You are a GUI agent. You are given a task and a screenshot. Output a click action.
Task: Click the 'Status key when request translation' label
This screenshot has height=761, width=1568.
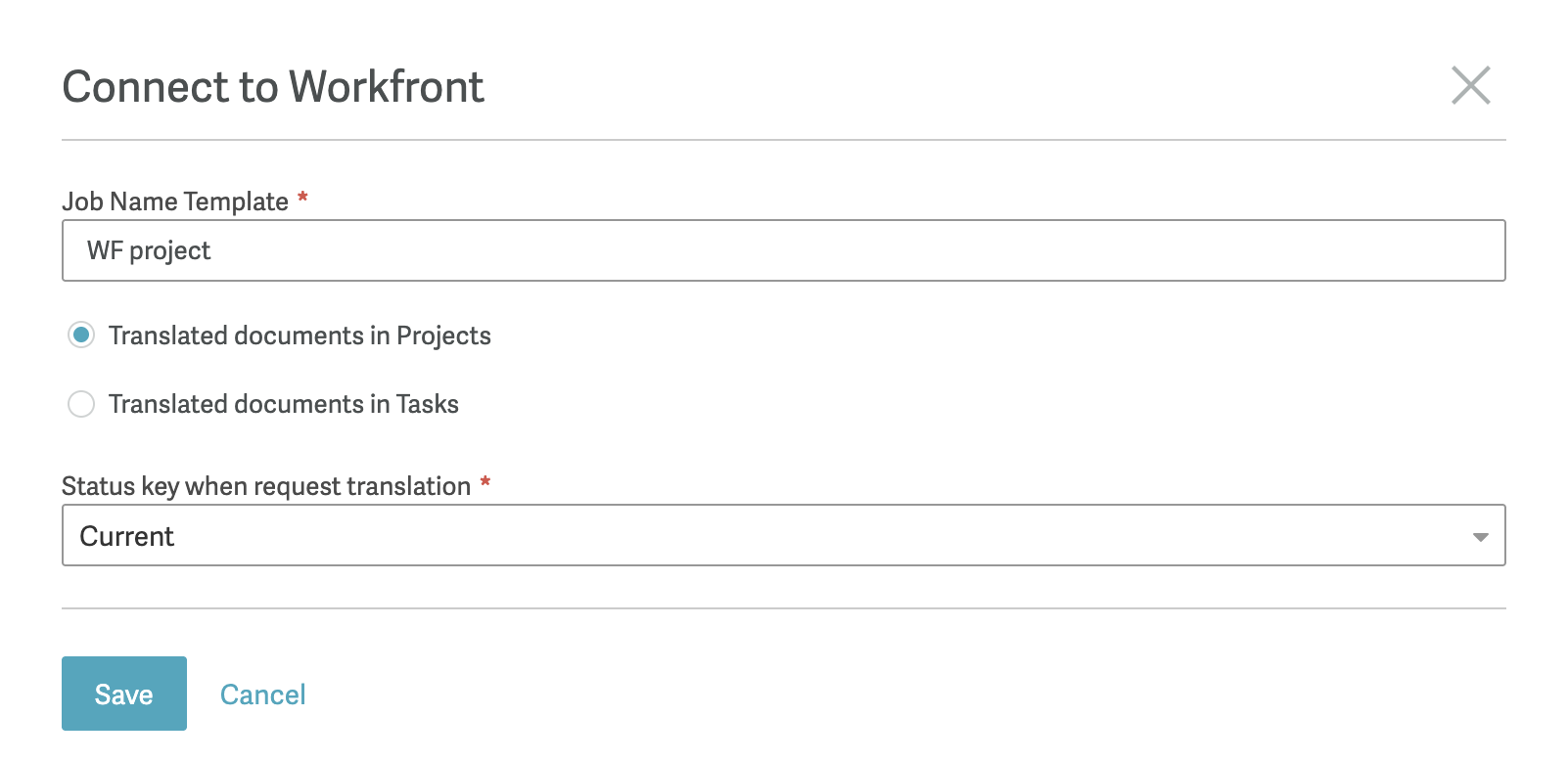tap(266, 486)
